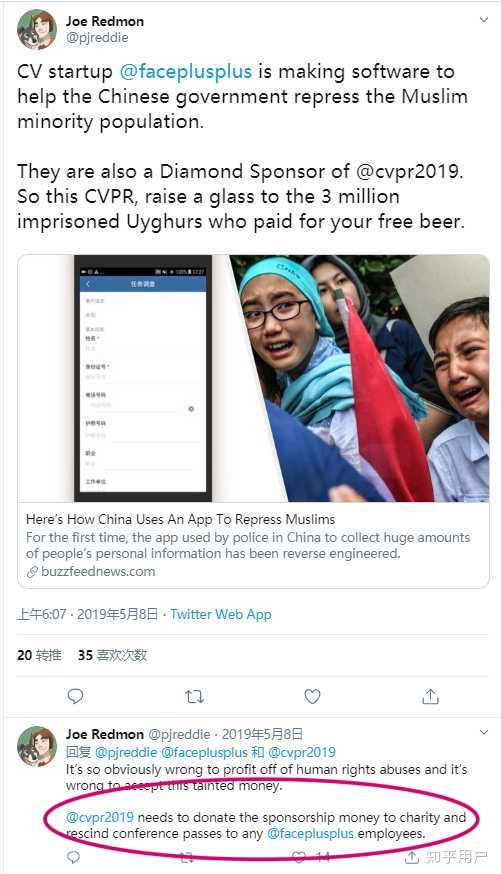Open buzzfeednews.com link in card
Viewport: 501px width, 874px height.
tap(98, 571)
